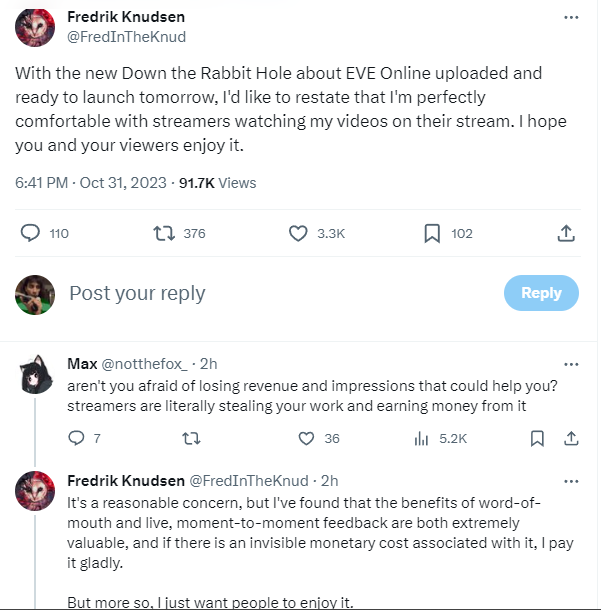Viewport: 601px width, 610px height.
Task: Open Max's cat avatar profile picture
Action: click(x=35, y=374)
